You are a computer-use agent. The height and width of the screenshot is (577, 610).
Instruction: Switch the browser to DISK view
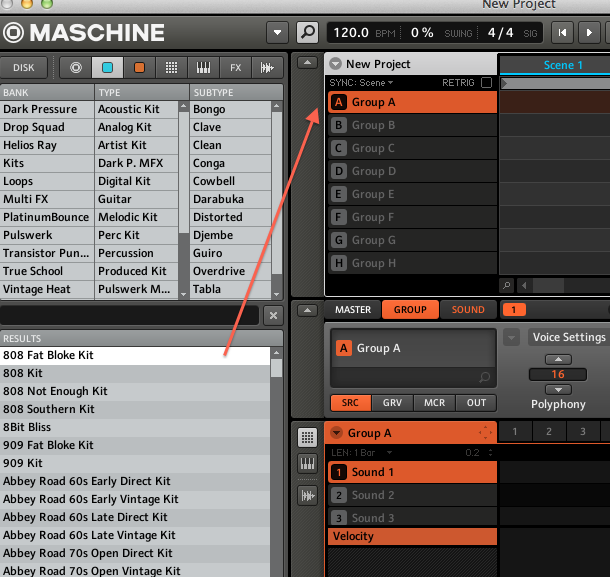(x=24, y=68)
